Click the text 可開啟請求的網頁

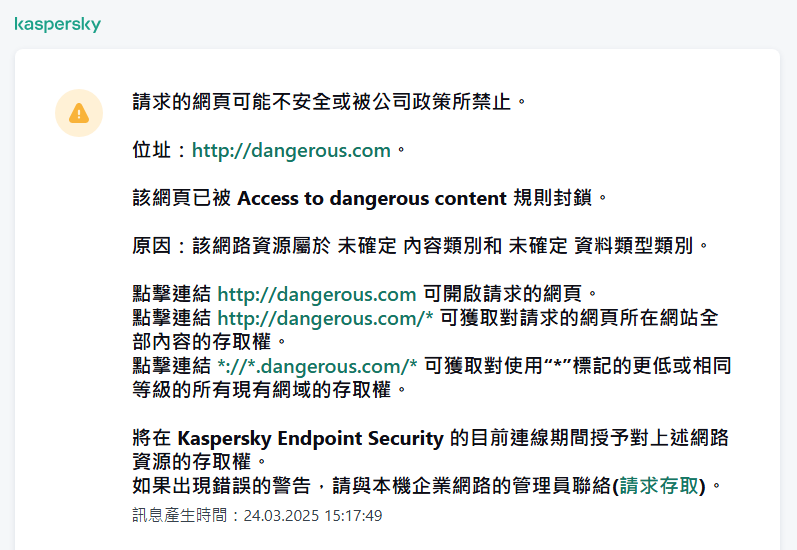510,294
